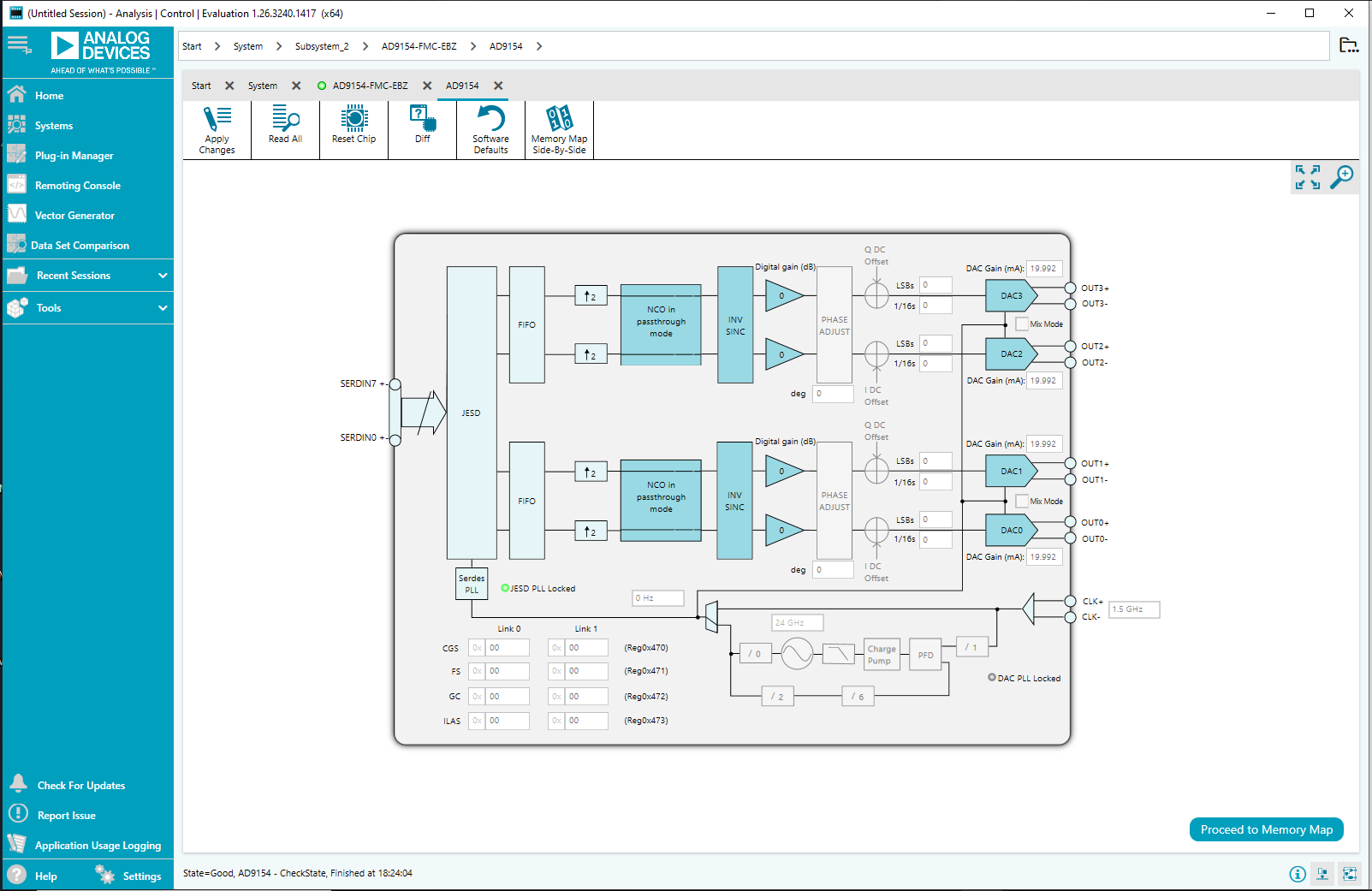Viewport: 1372px width, 891px height.
Task: Switch to the AD9154-FMC-EBZ tab
Action: [370, 86]
